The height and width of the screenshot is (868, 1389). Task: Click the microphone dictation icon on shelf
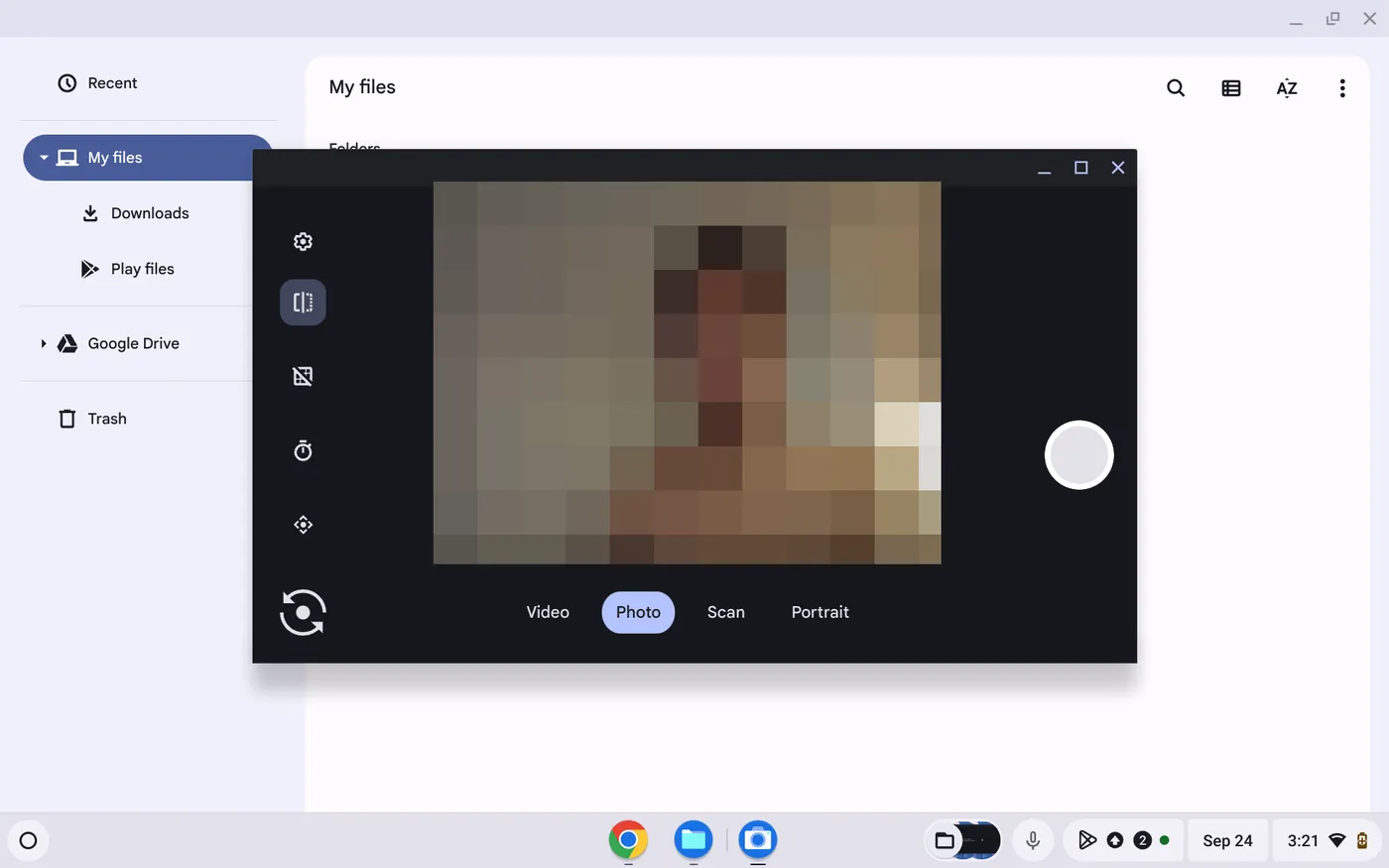click(x=1033, y=840)
